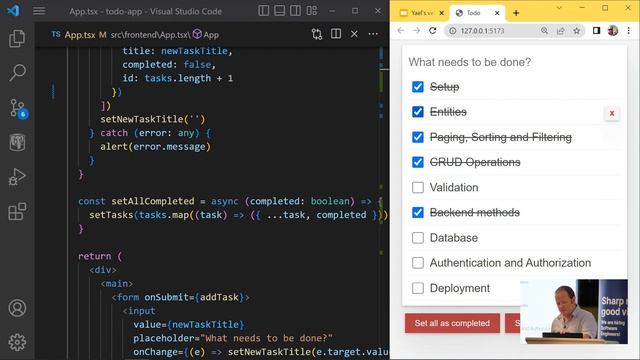Image resolution: width=640 pixels, height=360 pixels.
Task: Open the browser side panel icon
Action: [x=596, y=31]
